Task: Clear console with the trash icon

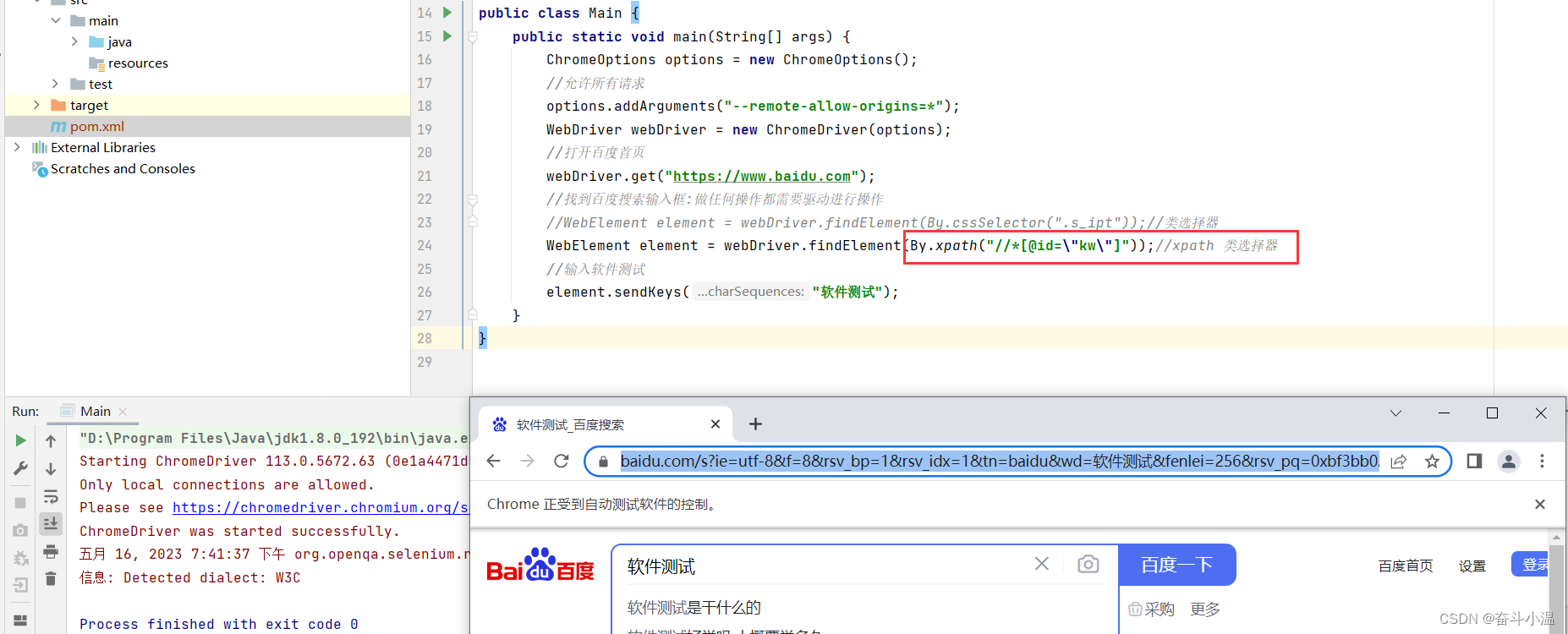Action: pyautogui.click(x=51, y=579)
